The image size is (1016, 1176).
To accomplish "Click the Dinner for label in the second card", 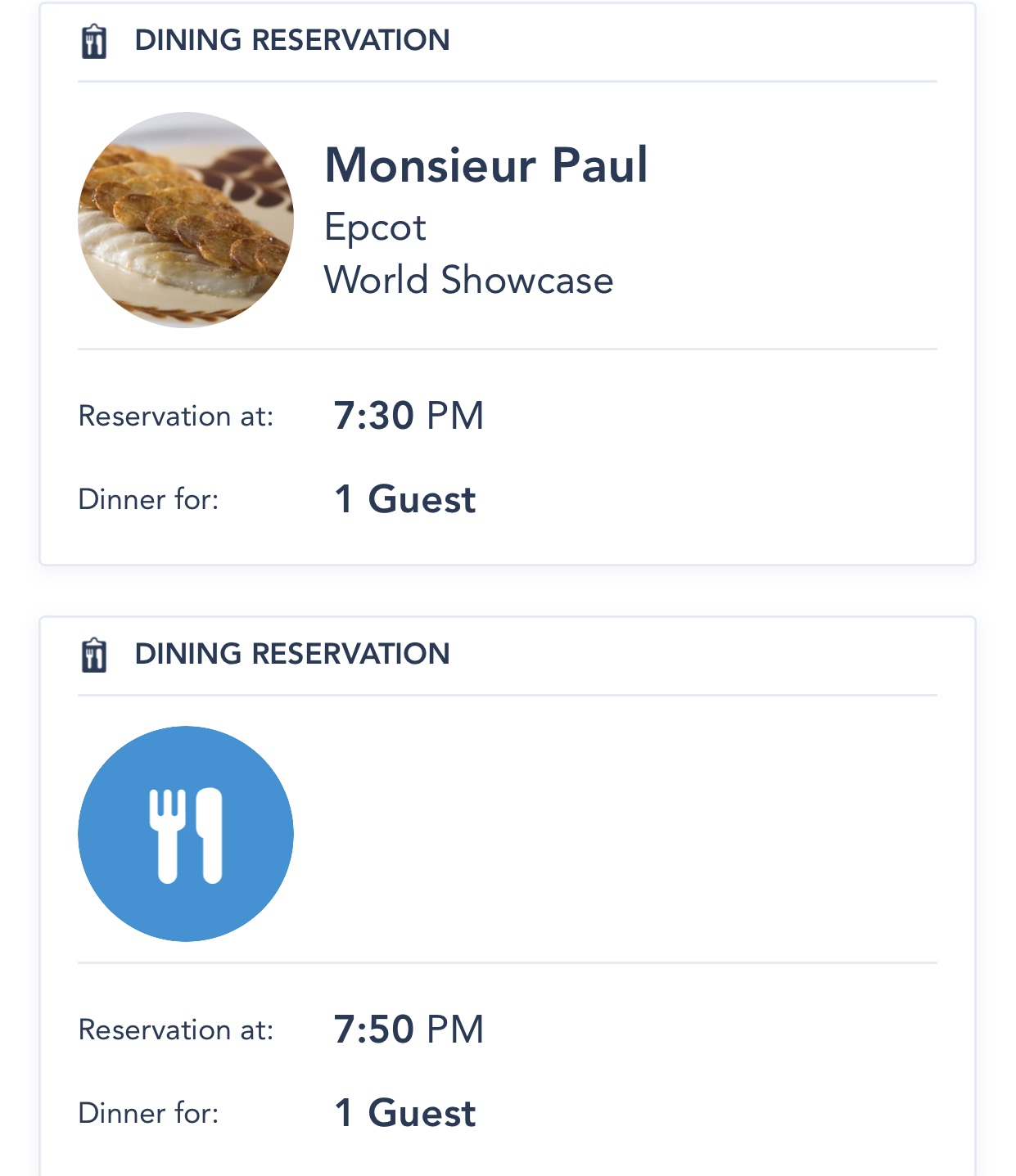I will point(148,1113).
